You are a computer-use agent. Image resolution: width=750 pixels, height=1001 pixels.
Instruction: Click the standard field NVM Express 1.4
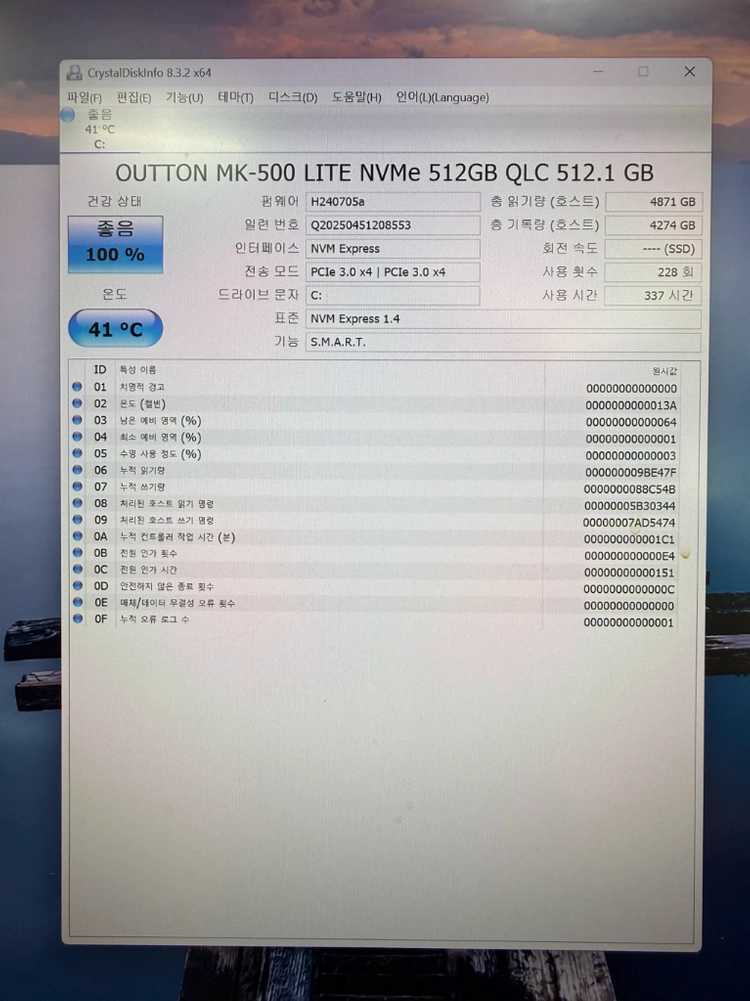tap(503, 319)
